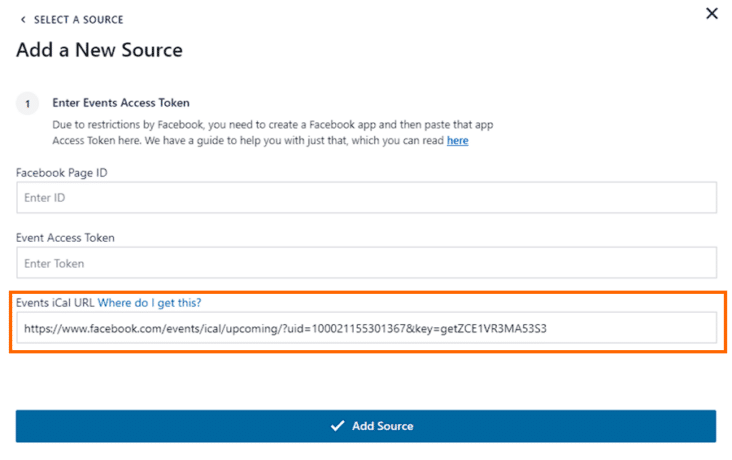Image resolution: width=732 pixels, height=460 pixels.
Task: Focus the Event Access Token input field
Action: (x=366, y=263)
